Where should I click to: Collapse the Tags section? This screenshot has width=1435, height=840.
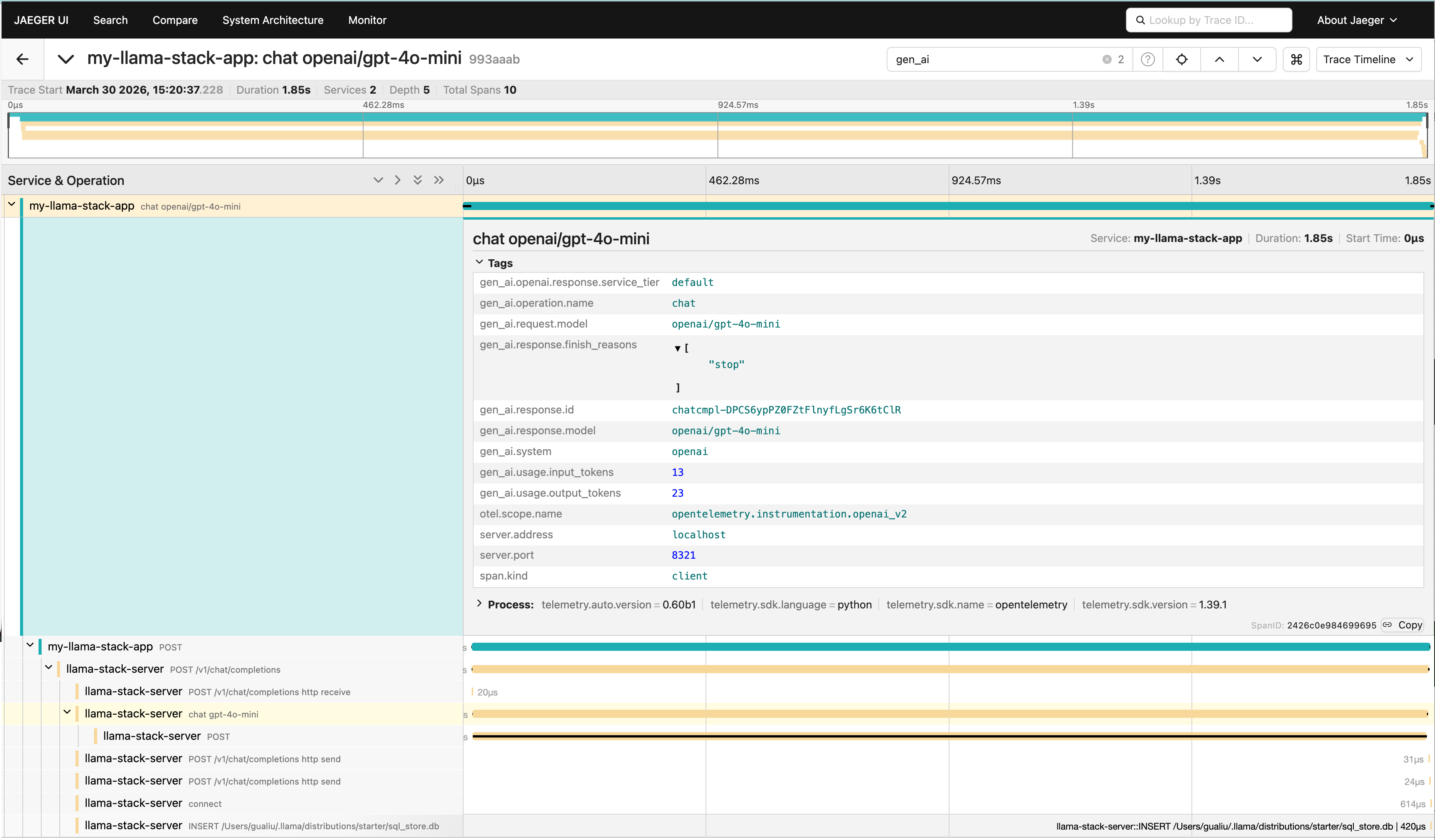[479, 262]
